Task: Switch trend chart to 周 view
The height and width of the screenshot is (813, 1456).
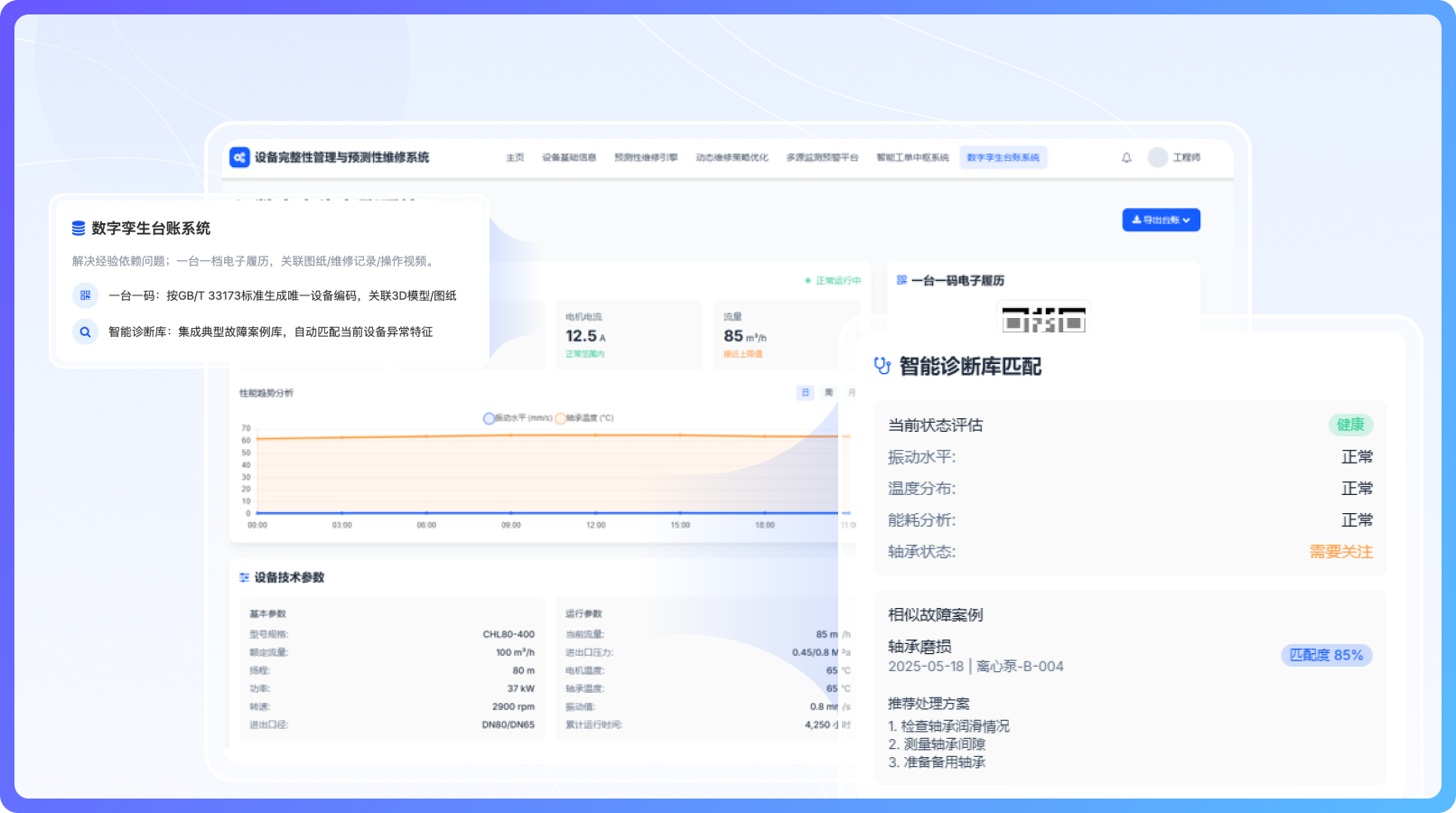Action: [829, 393]
